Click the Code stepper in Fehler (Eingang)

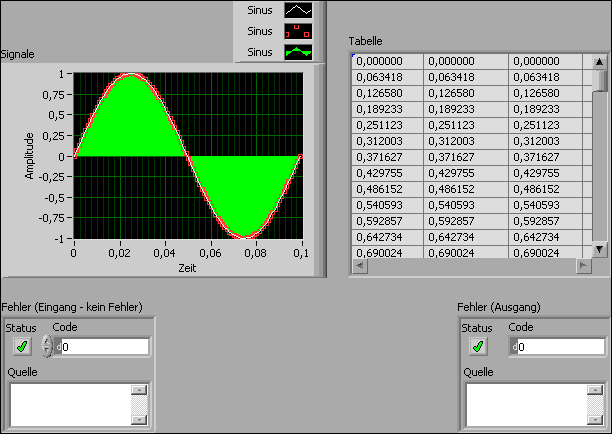pyautogui.click(x=47, y=346)
